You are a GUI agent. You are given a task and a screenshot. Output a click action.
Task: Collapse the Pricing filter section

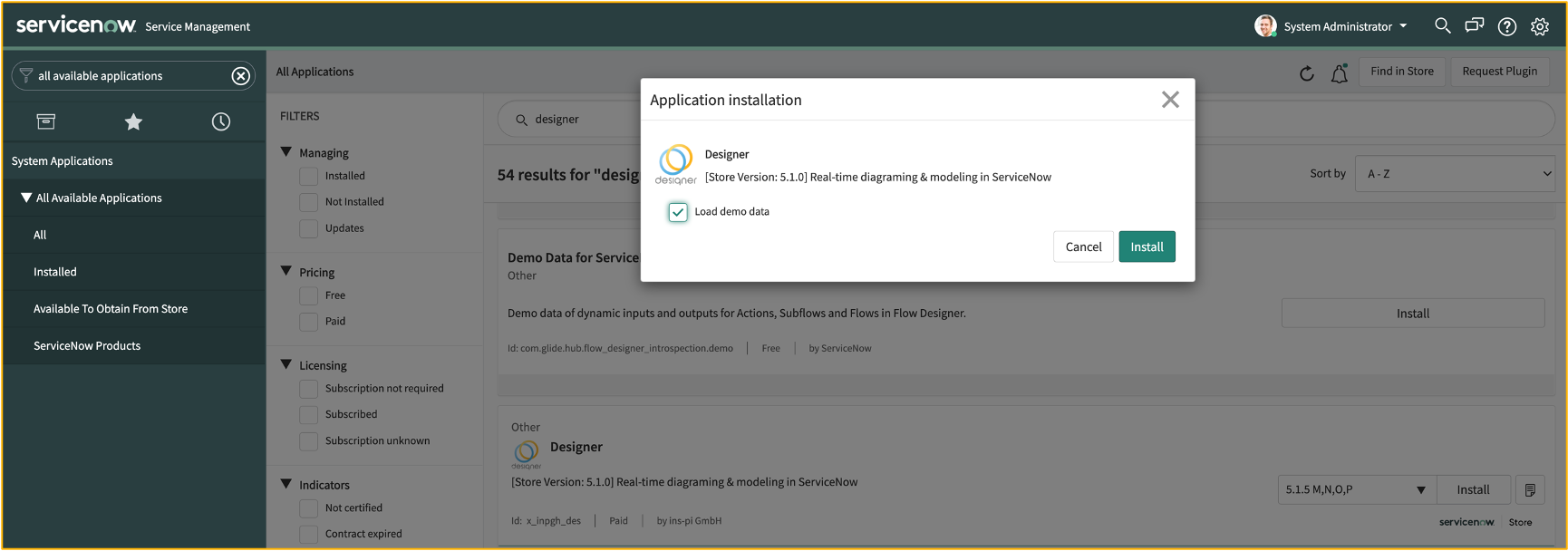click(x=286, y=271)
